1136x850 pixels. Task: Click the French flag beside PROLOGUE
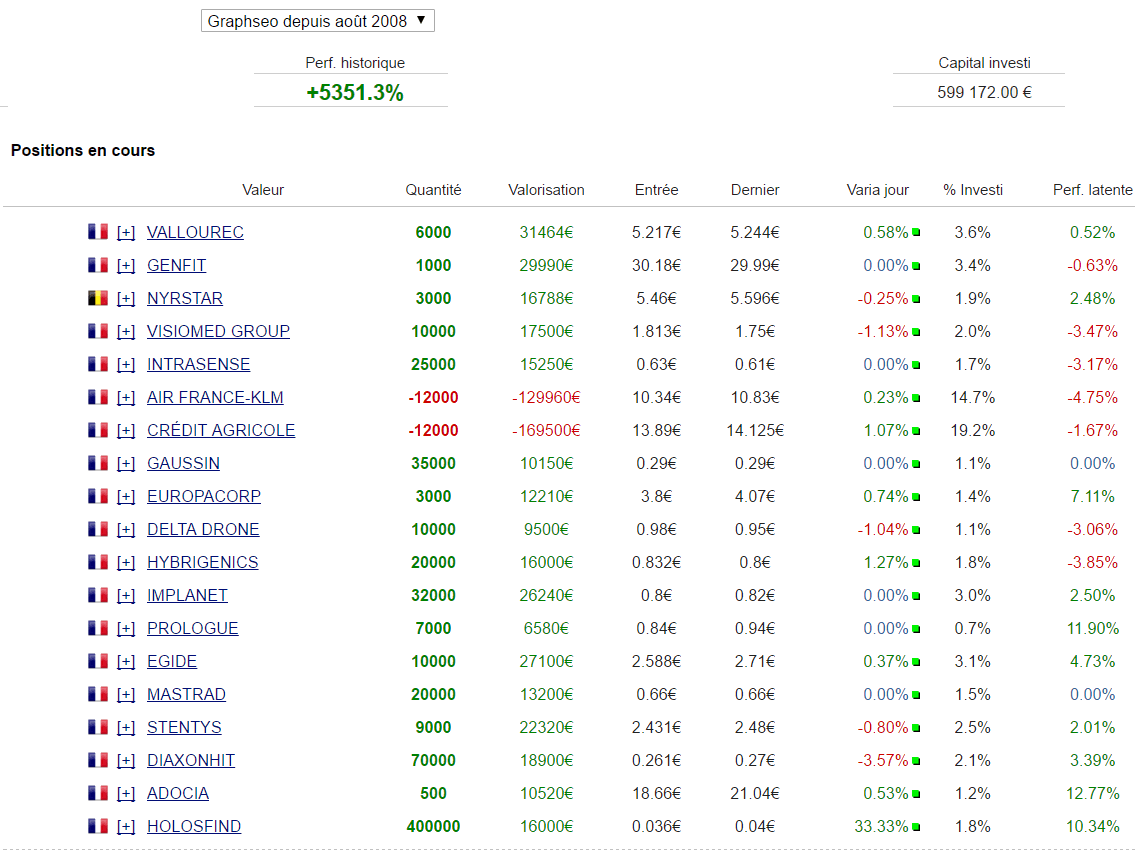coord(98,628)
